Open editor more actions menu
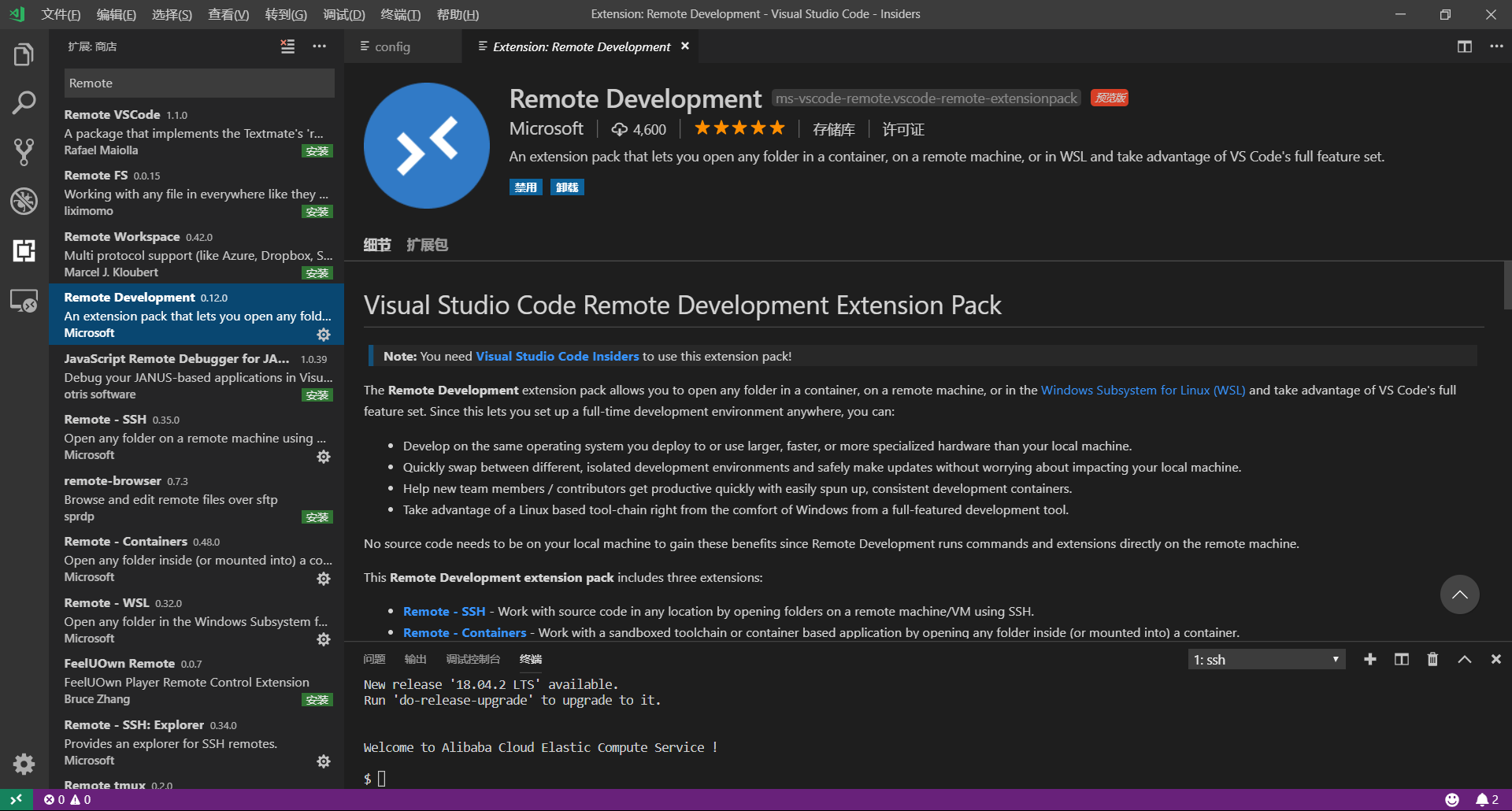The height and width of the screenshot is (811, 1512). pos(1496,46)
